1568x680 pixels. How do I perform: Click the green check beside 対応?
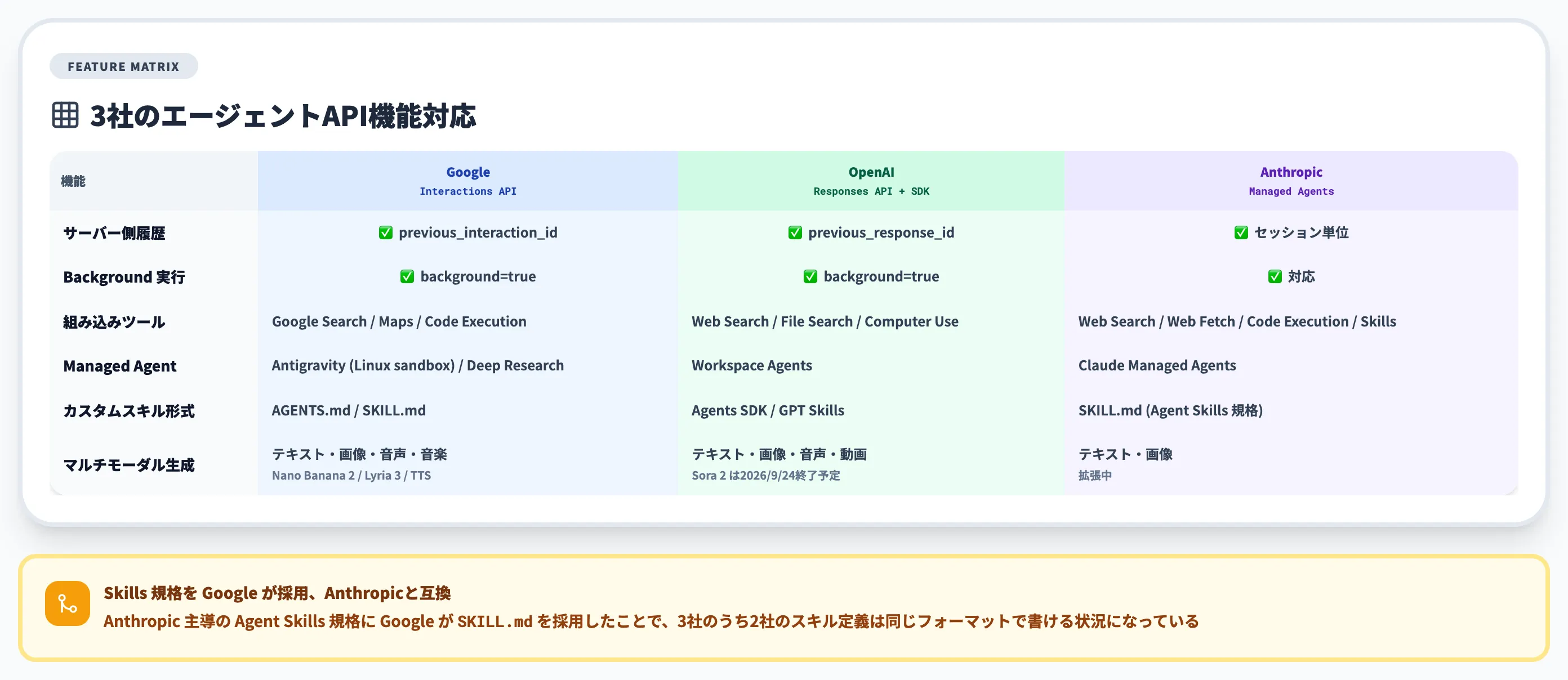1275,276
